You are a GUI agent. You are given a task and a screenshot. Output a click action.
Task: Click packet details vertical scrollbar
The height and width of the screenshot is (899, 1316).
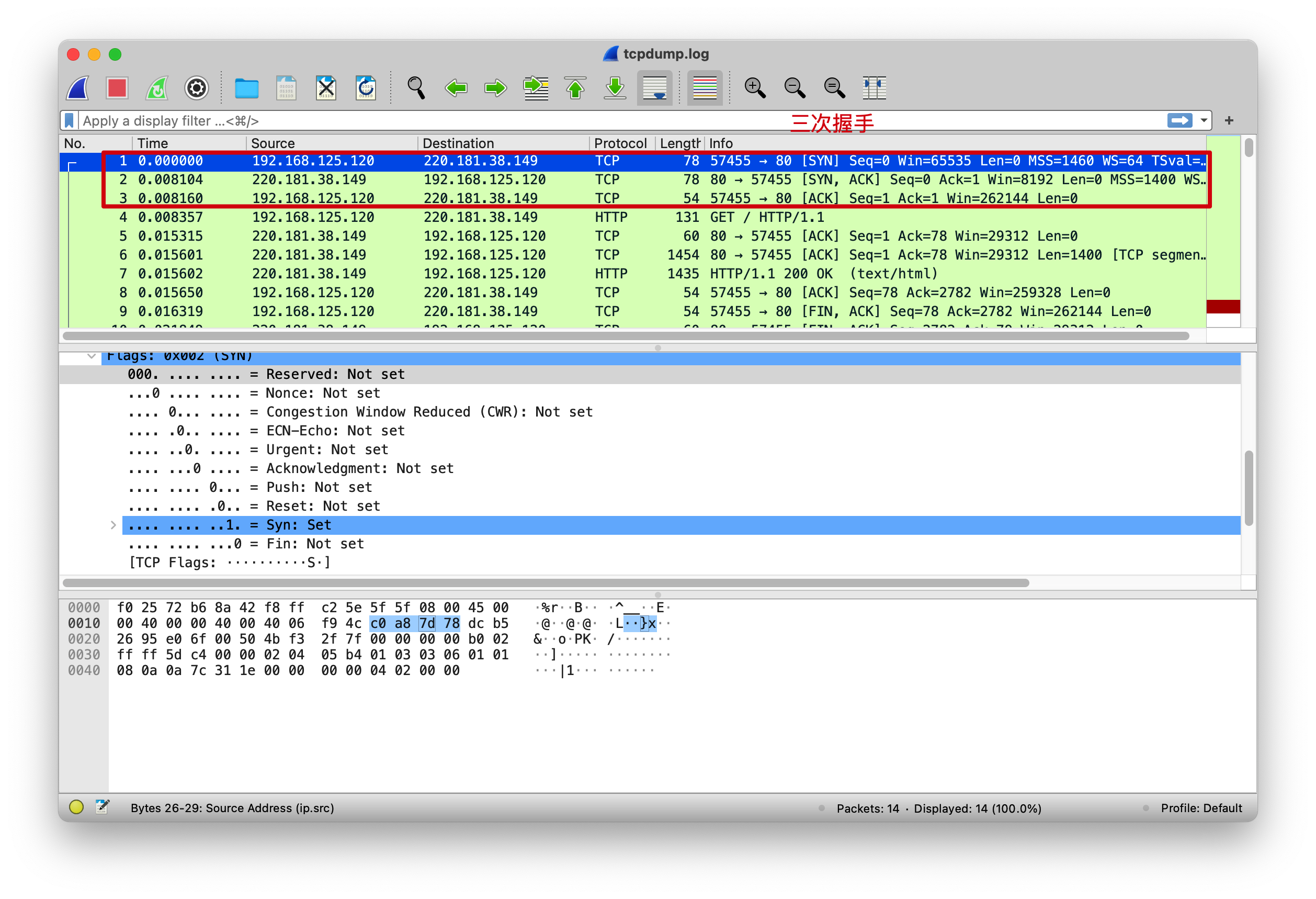click(1249, 487)
